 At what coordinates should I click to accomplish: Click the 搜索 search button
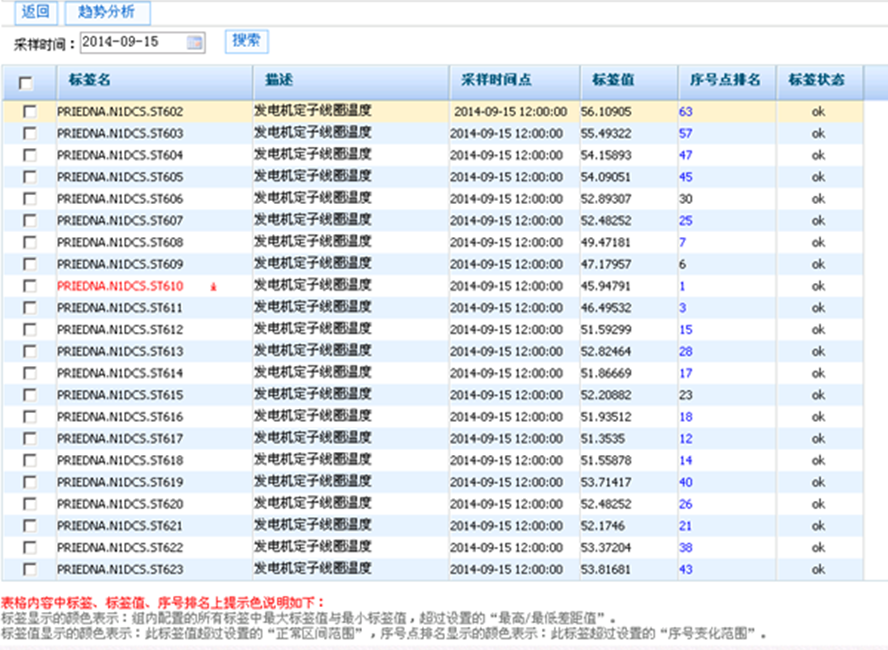(246, 41)
